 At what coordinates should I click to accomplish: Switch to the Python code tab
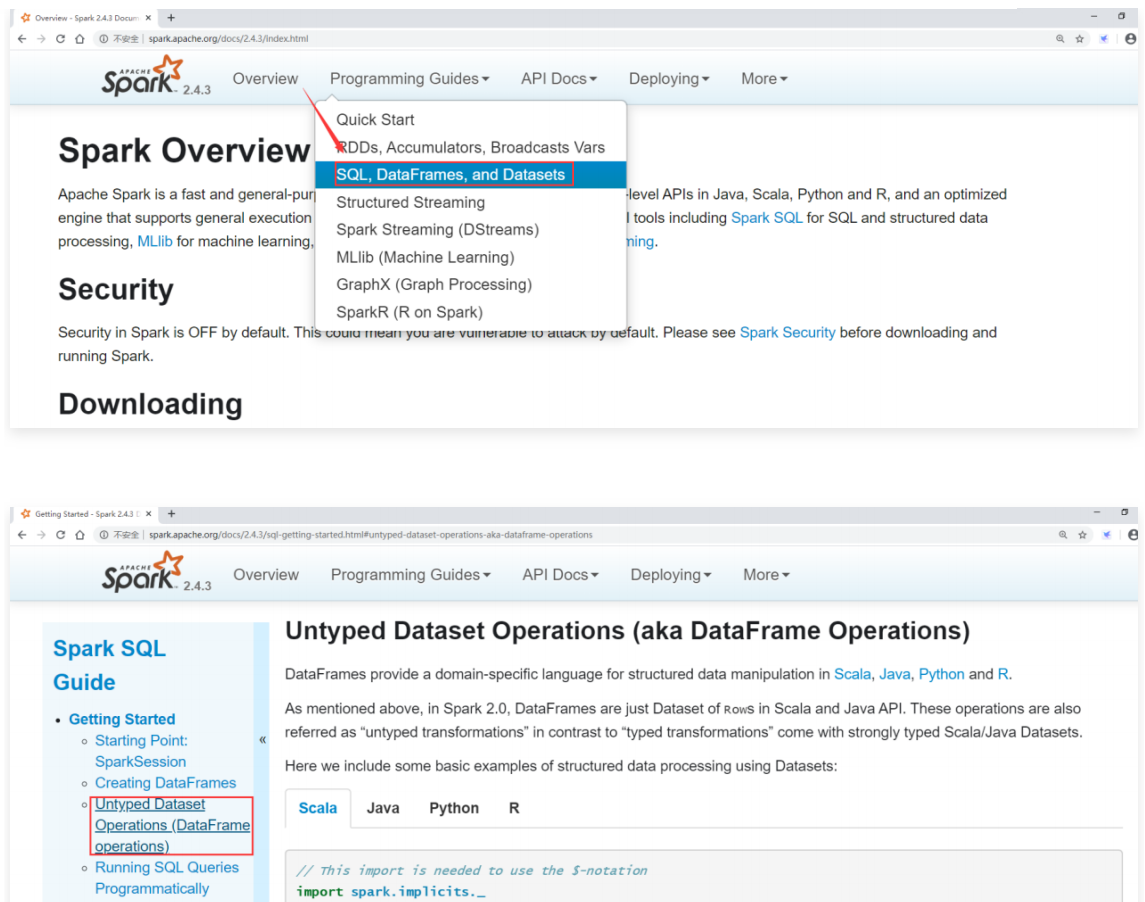point(453,809)
